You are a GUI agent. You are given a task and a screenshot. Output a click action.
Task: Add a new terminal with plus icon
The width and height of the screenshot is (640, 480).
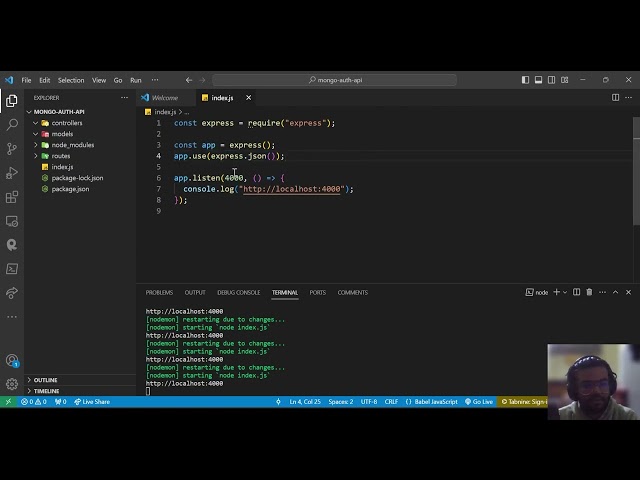coord(556,292)
